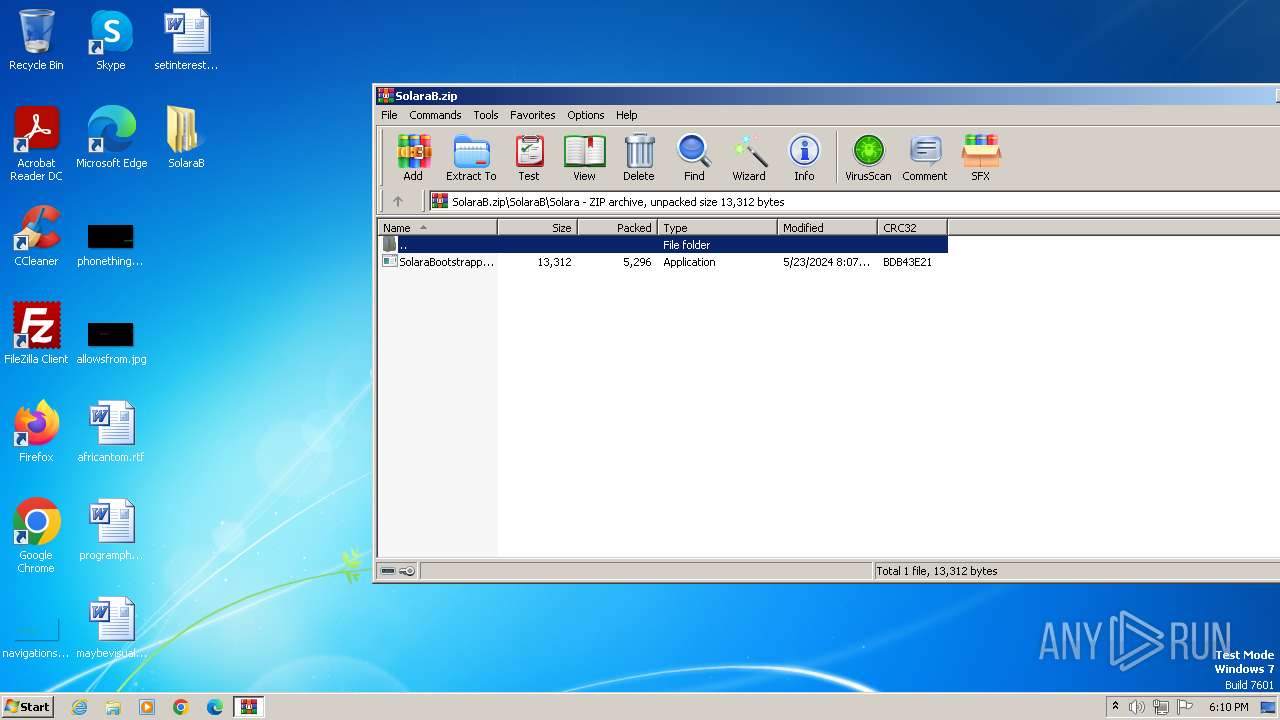The width and height of the screenshot is (1280, 720).
Task: Click the 5/23/2024 modified date cell
Action: 827,262
